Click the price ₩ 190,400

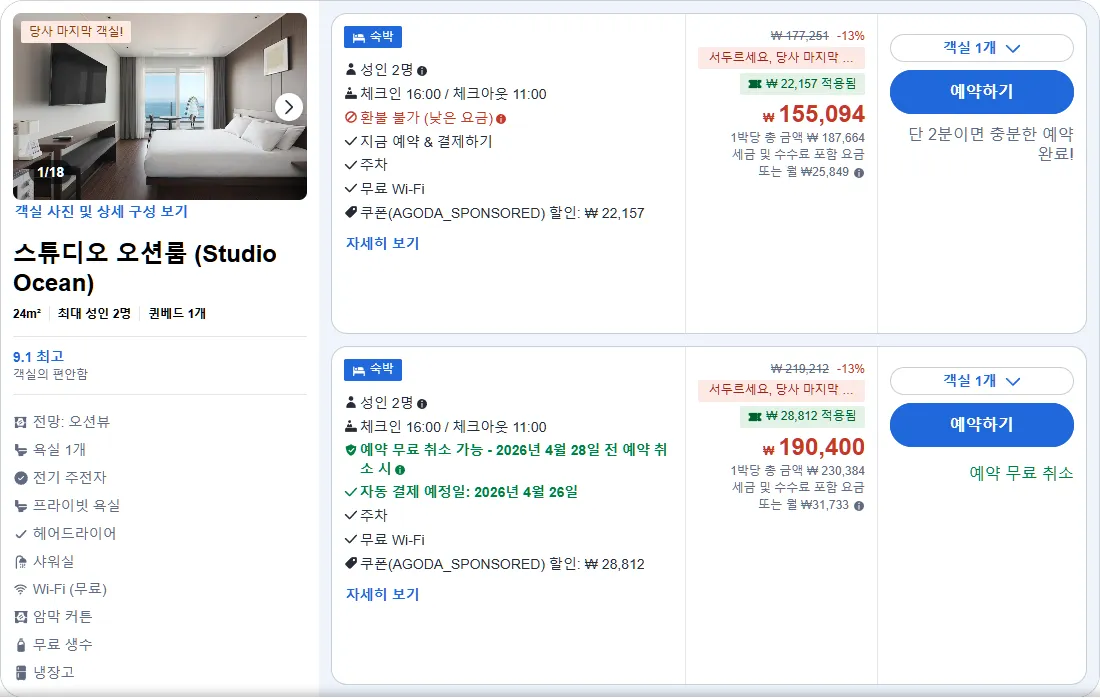(814, 447)
